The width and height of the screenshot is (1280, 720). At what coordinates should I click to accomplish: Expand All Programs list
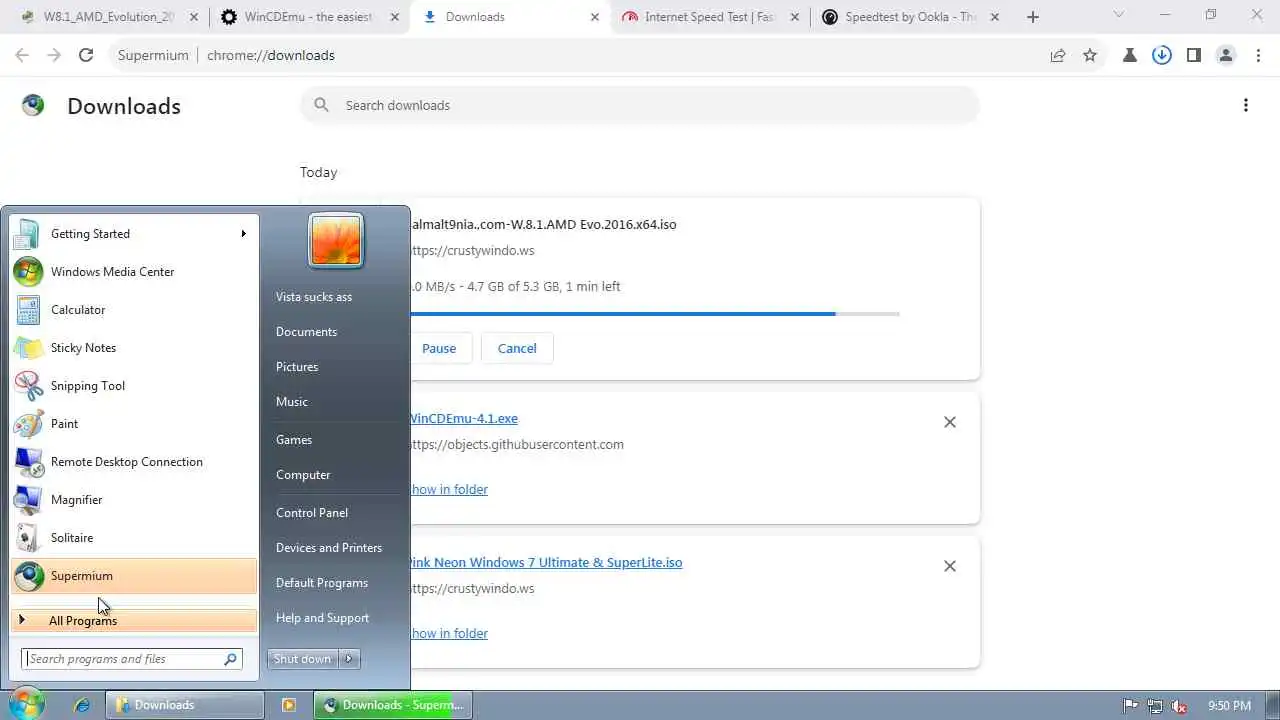click(x=134, y=621)
